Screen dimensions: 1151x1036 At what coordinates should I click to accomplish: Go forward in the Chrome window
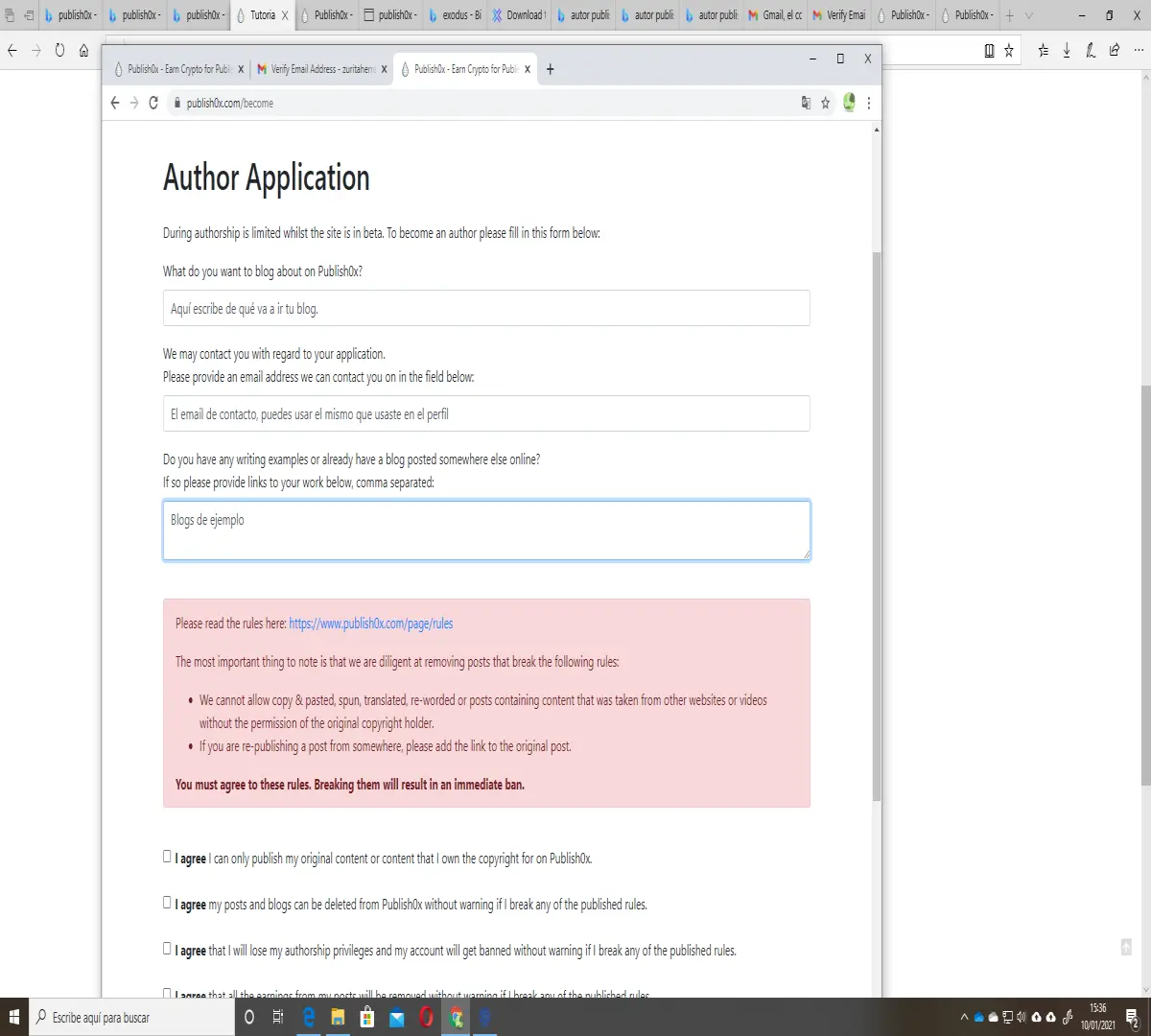[134, 103]
